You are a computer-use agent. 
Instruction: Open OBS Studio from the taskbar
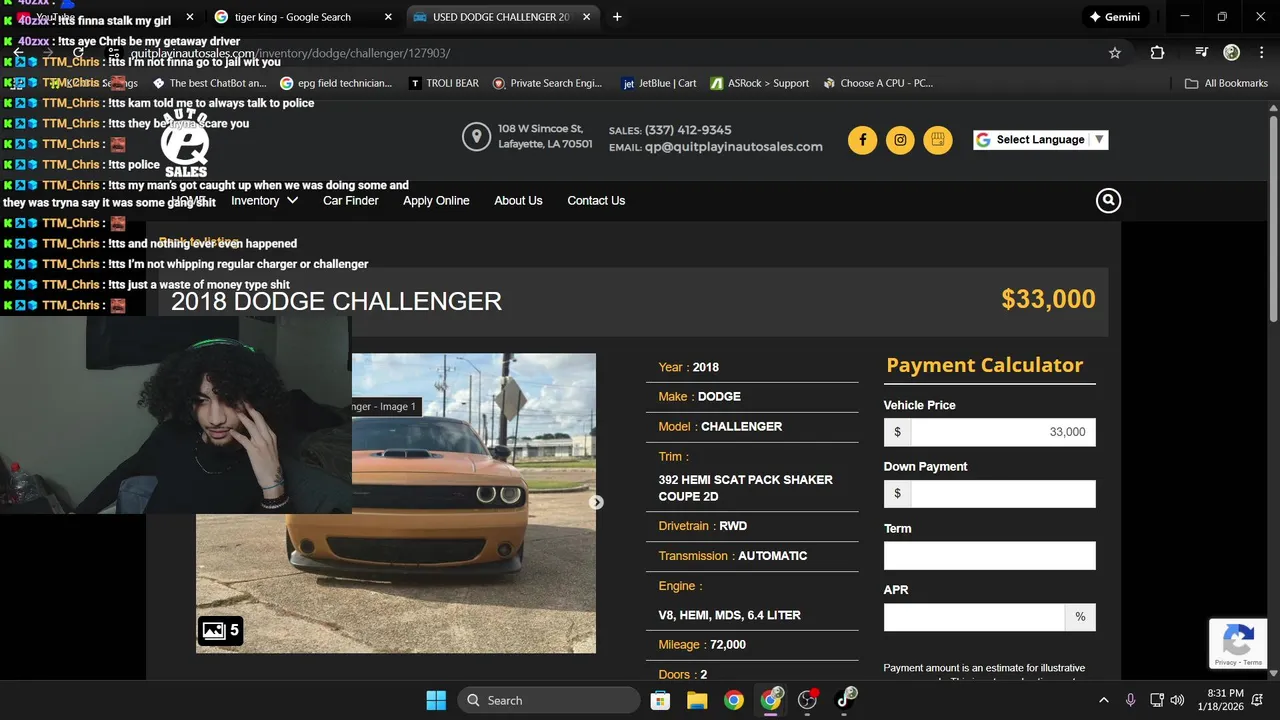pyautogui.click(x=808, y=700)
